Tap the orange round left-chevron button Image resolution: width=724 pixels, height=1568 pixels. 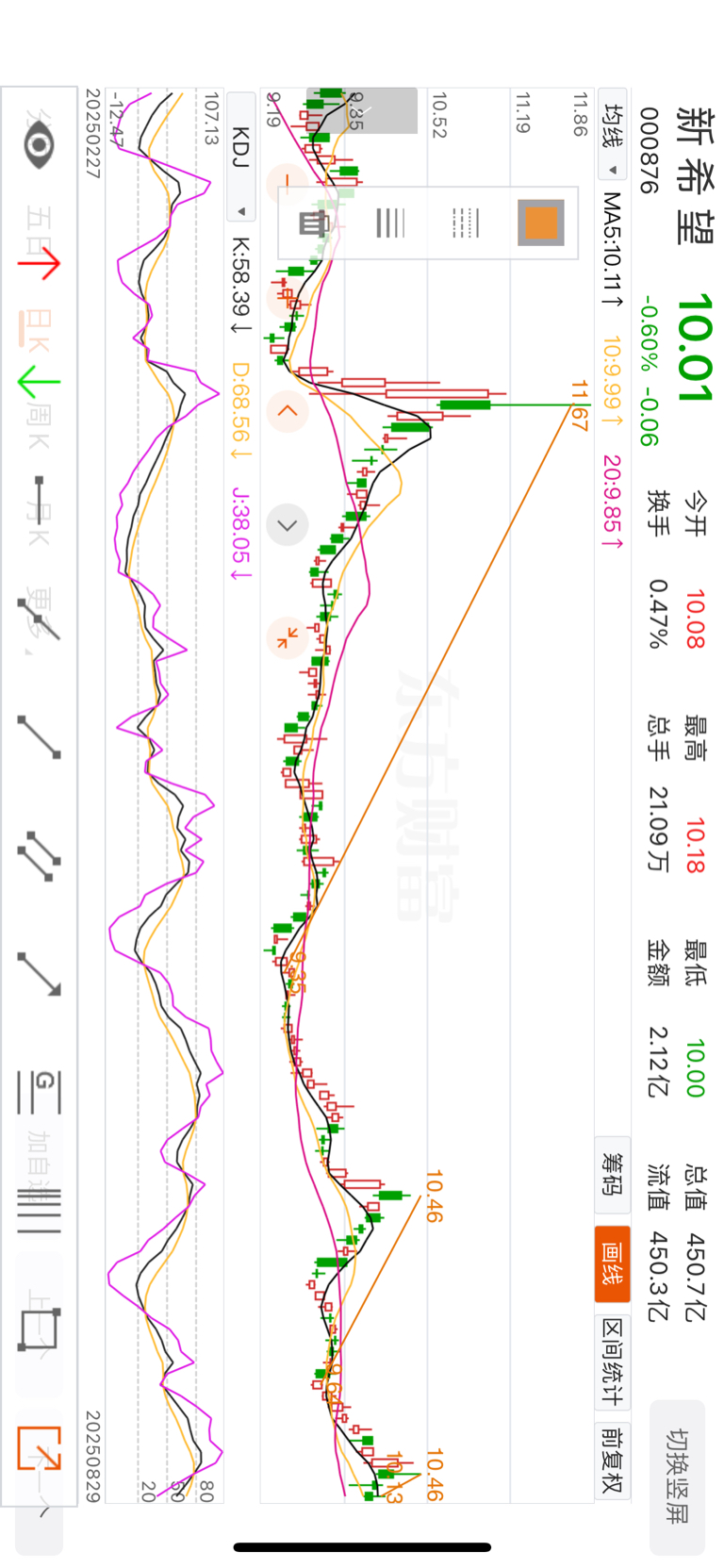288,411
